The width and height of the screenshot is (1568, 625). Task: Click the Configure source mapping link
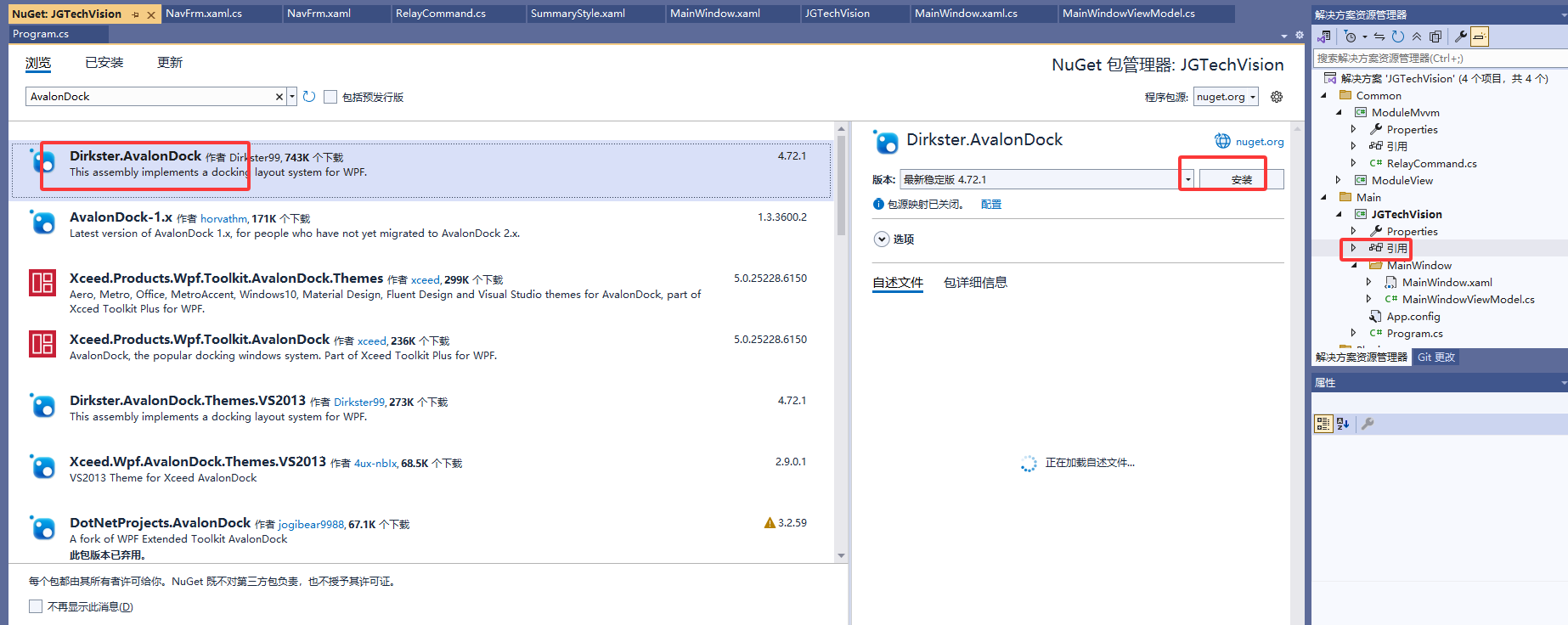coord(991,205)
